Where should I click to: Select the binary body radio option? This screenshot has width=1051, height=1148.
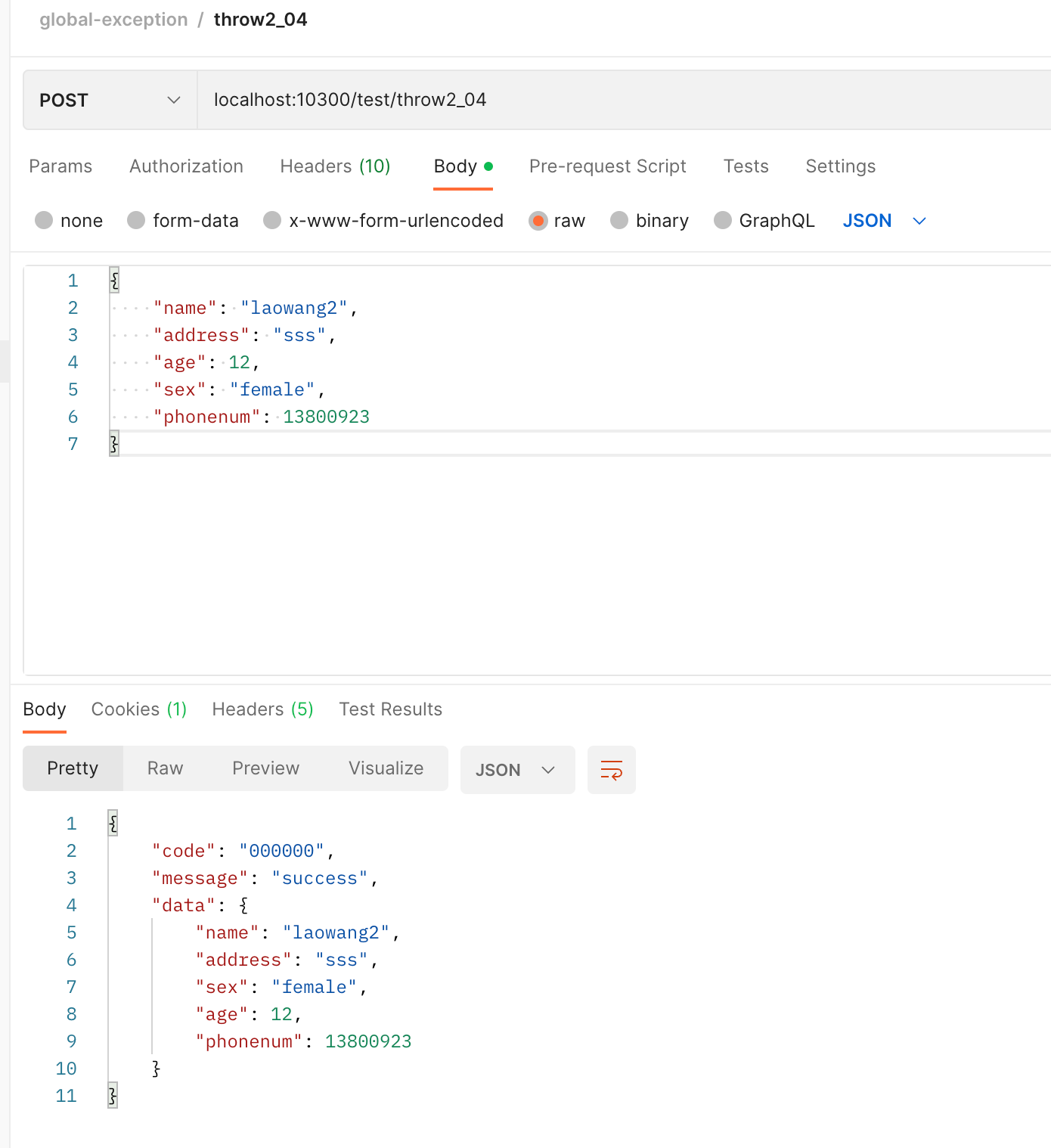pyautogui.click(x=619, y=221)
